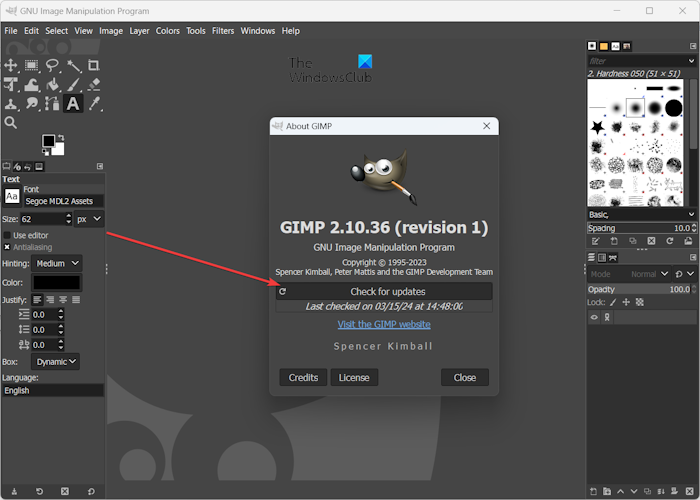Open the px size unit dropdown
700x500 pixels.
coord(88,219)
